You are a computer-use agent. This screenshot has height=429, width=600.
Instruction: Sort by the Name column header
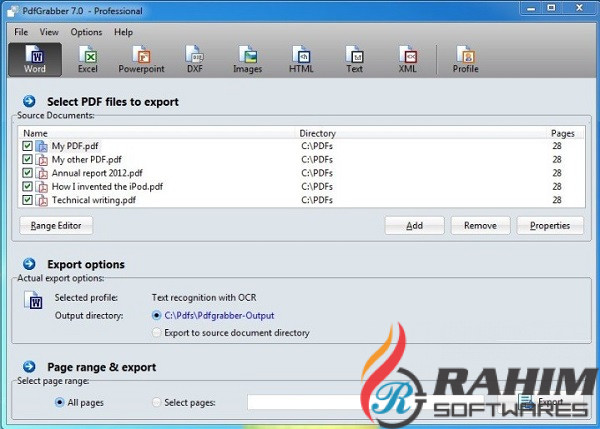point(36,133)
